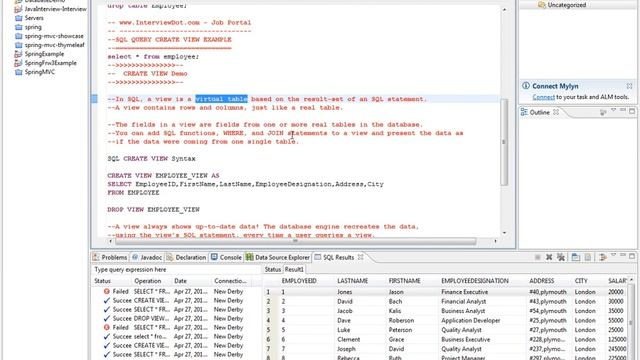The width and height of the screenshot is (640, 360).
Task: Select the JavaInterview-Interview project
Action: coord(50,9)
